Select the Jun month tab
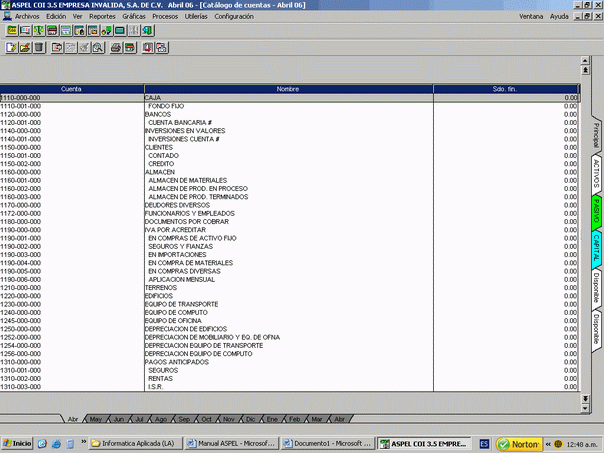The image size is (604, 453). (119, 419)
